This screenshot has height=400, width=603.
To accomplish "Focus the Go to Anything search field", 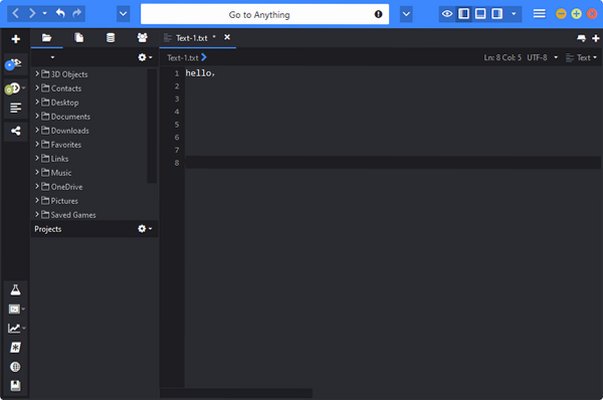I will pyautogui.click(x=265, y=14).
